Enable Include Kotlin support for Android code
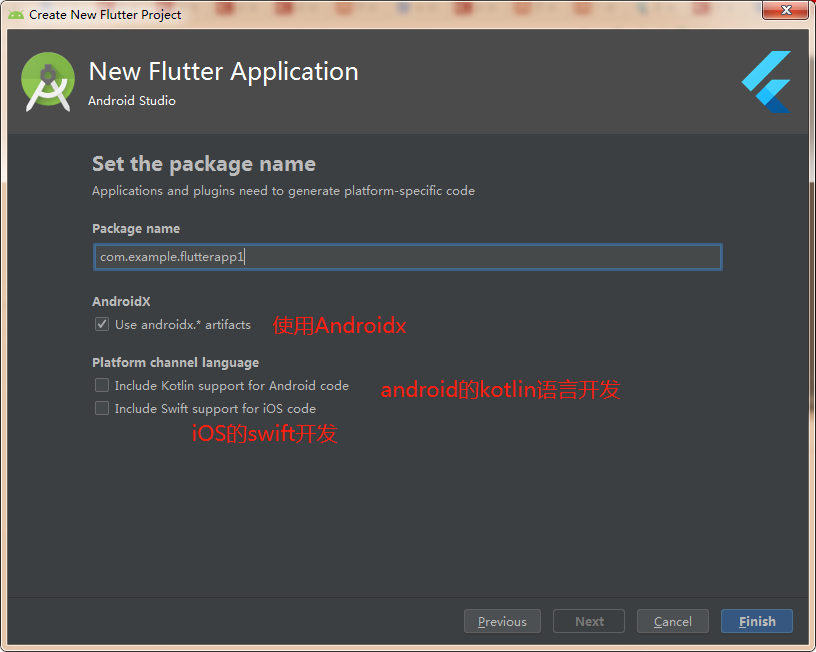The image size is (816, 652). click(x=102, y=386)
